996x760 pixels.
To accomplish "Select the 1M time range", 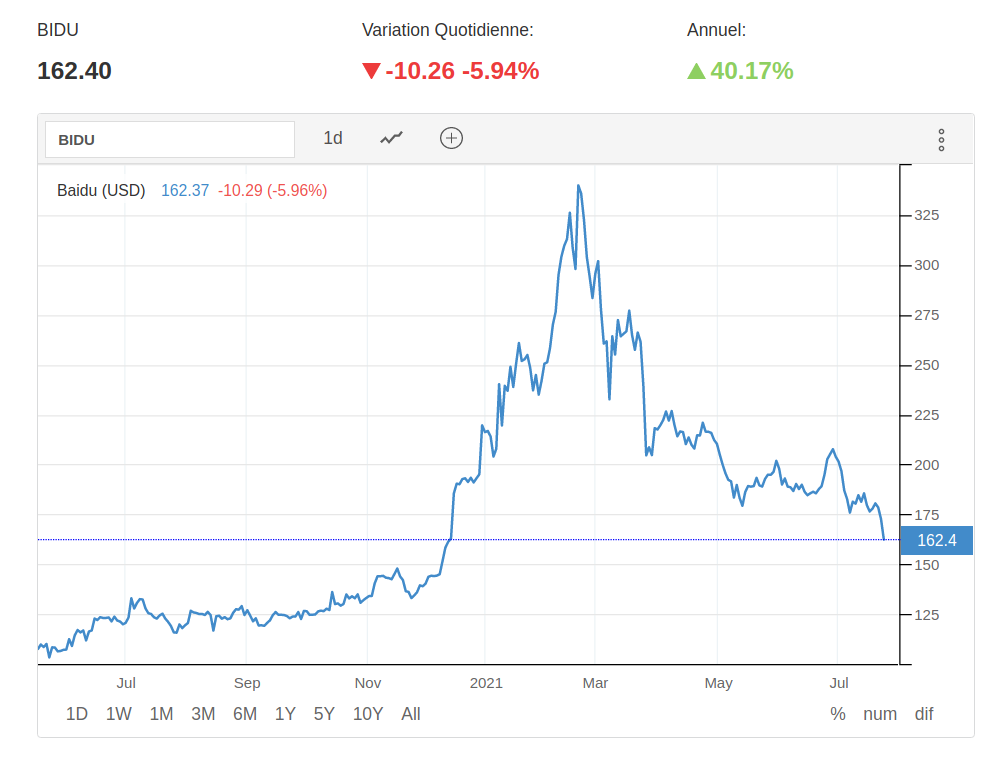I will click(161, 714).
